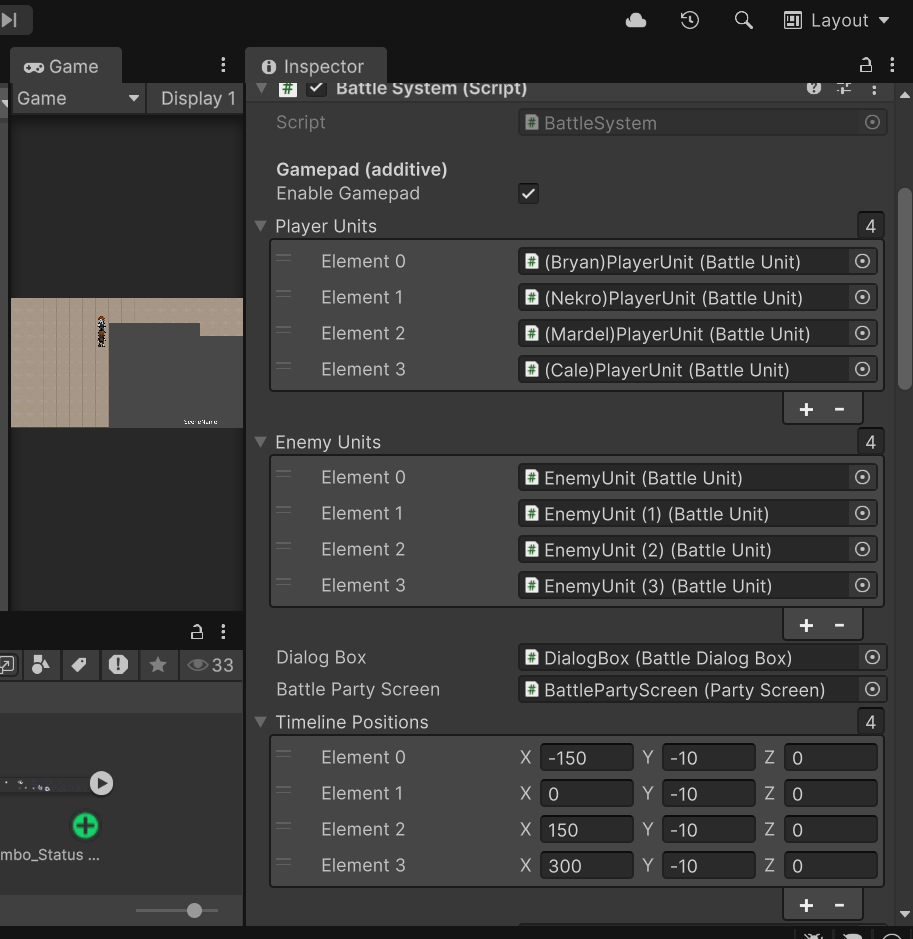Switch to the Inspector tab

coord(313,66)
